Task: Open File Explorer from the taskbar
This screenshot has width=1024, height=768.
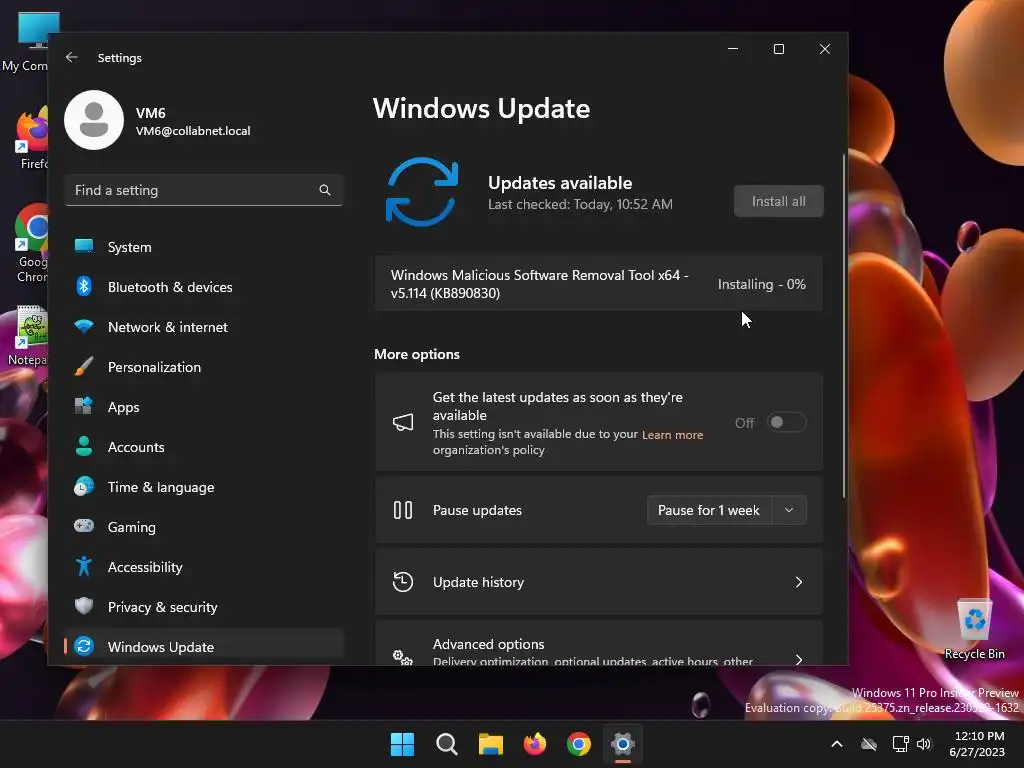Action: 490,744
